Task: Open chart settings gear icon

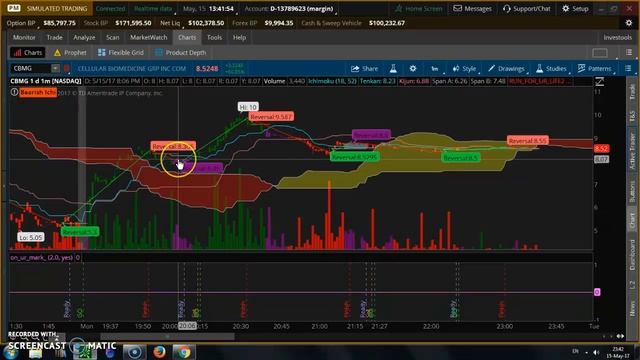Action: tap(413, 69)
